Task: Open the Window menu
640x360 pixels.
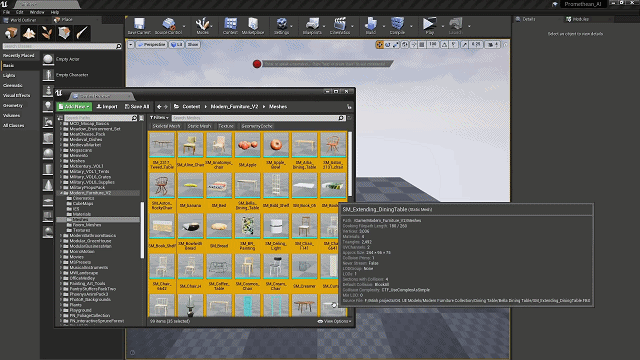Action: [37, 12]
